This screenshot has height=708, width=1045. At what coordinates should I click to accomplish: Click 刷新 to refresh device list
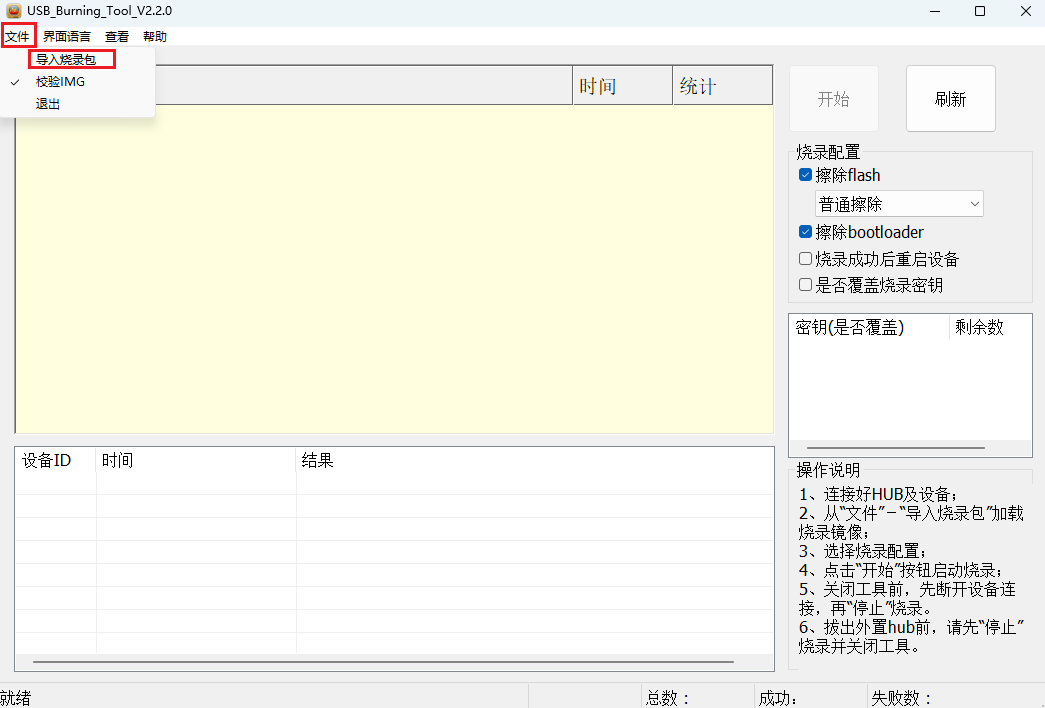pos(950,98)
